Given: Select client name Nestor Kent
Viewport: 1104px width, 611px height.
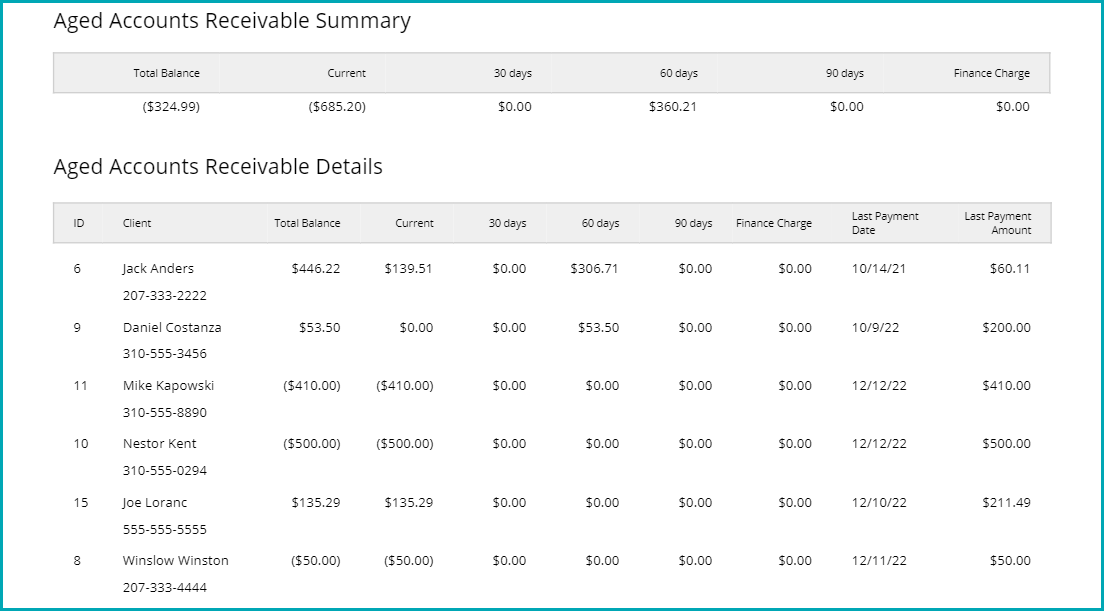Looking at the screenshot, I should click(159, 444).
